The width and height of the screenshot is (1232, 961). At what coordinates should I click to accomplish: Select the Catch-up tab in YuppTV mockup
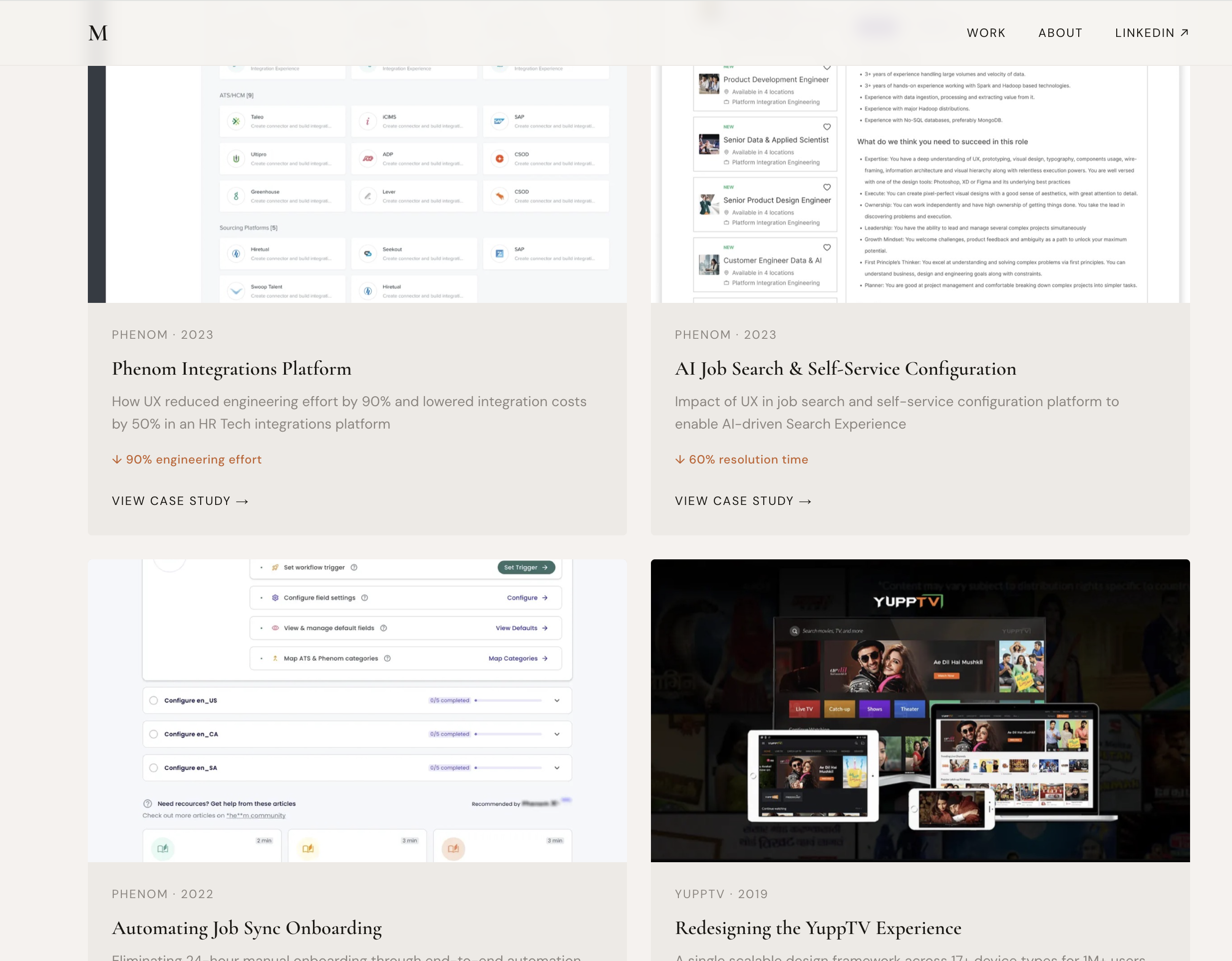click(839, 710)
